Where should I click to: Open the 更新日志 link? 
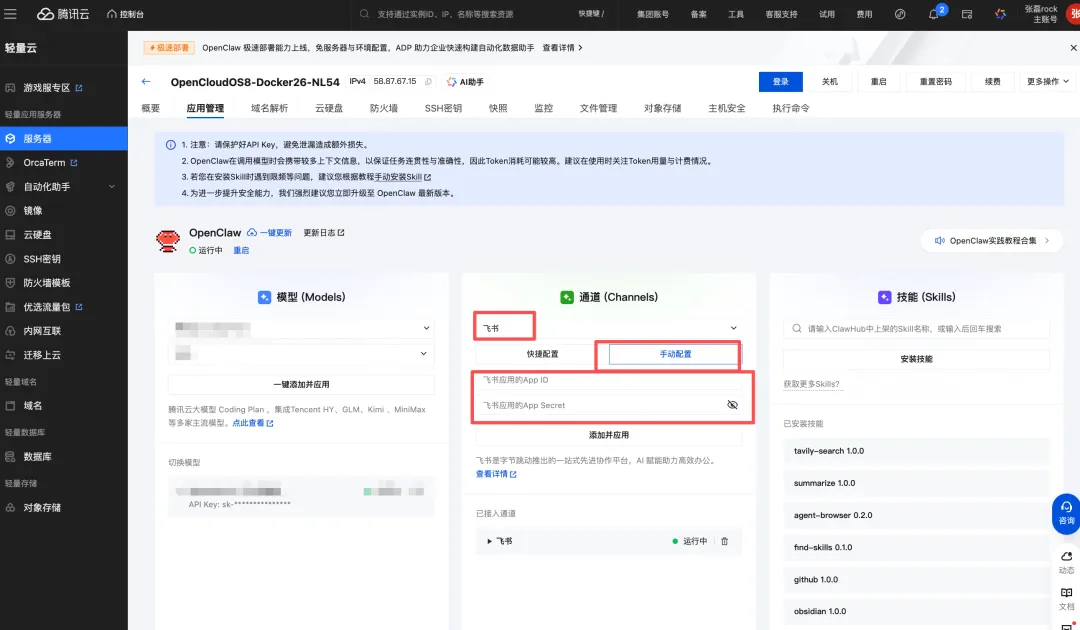pyautogui.click(x=324, y=233)
